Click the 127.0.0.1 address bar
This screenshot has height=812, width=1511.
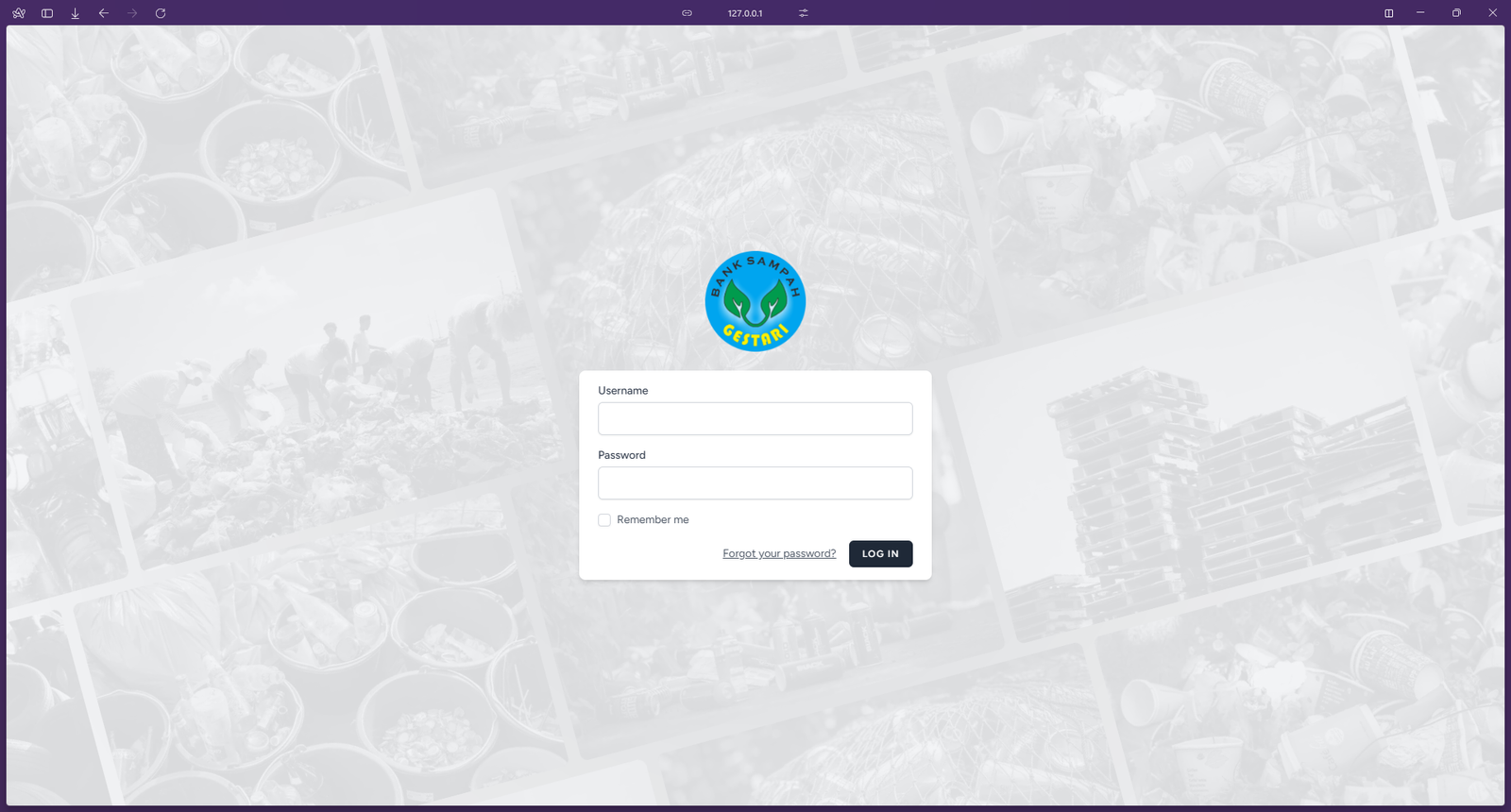pyautogui.click(x=745, y=13)
